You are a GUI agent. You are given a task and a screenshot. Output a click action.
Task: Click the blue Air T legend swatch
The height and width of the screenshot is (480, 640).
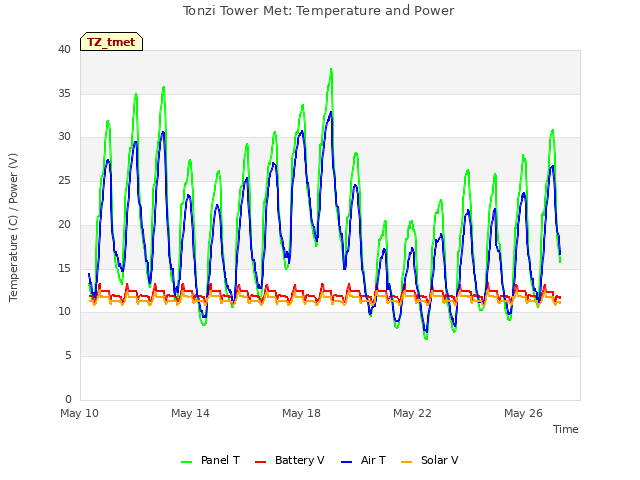point(347,462)
